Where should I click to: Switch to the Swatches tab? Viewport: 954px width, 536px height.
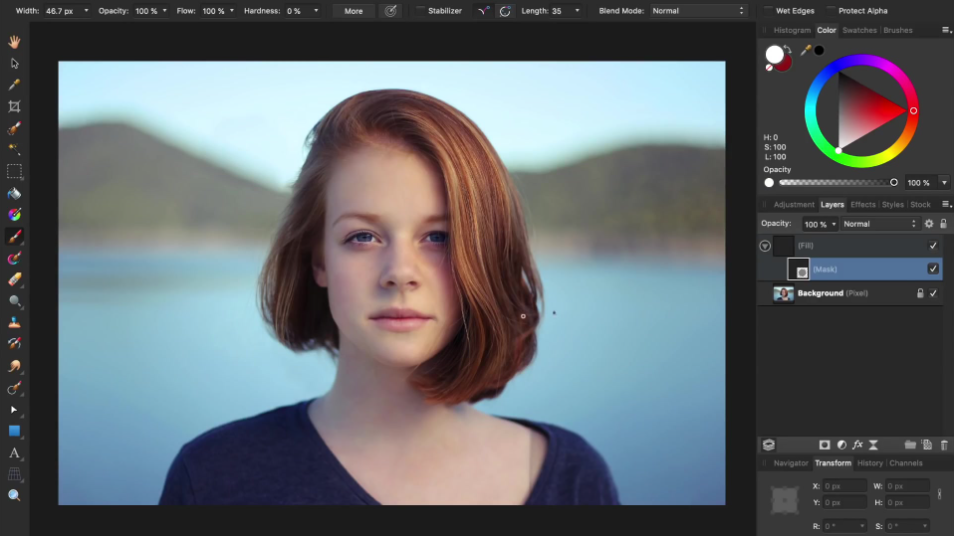tap(859, 30)
